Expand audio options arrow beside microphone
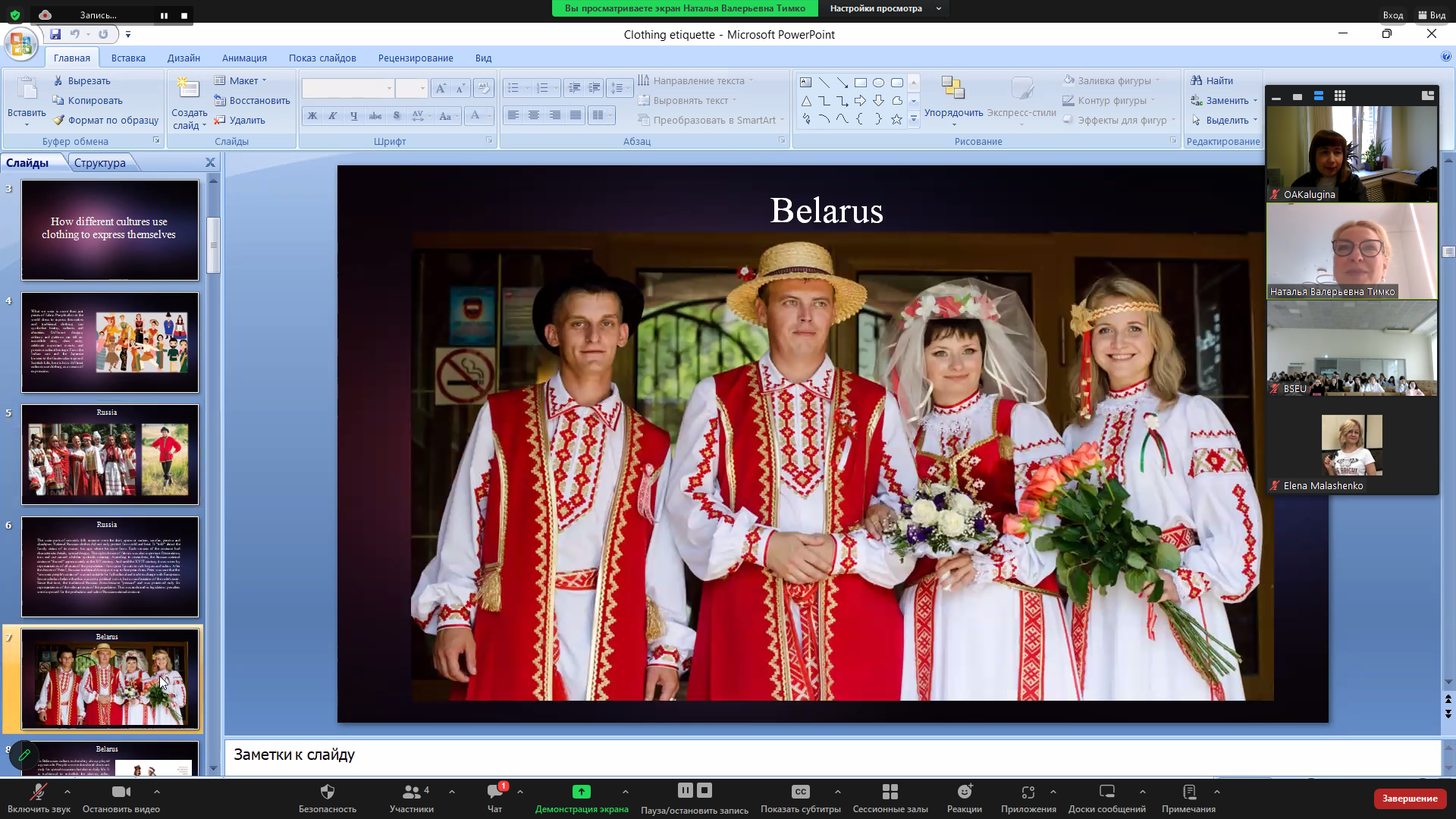The image size is (1456, 819). coord(67,791)
